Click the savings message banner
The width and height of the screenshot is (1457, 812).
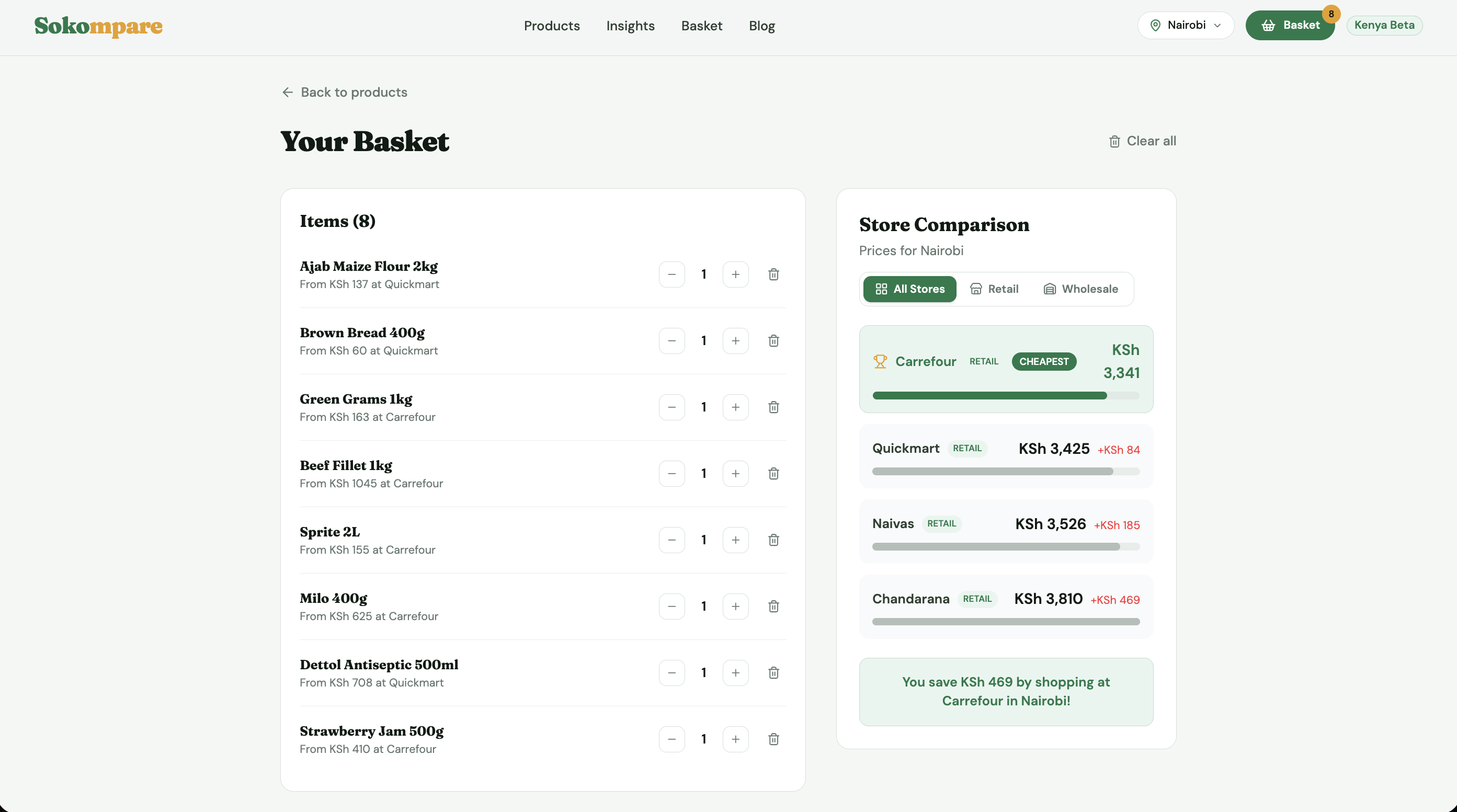tap(1006, 692)
